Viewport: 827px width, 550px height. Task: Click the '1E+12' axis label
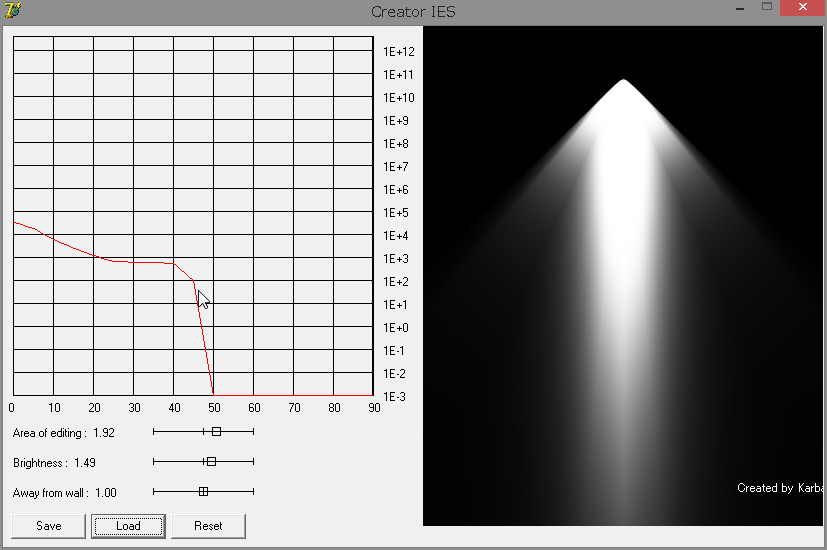399,52
